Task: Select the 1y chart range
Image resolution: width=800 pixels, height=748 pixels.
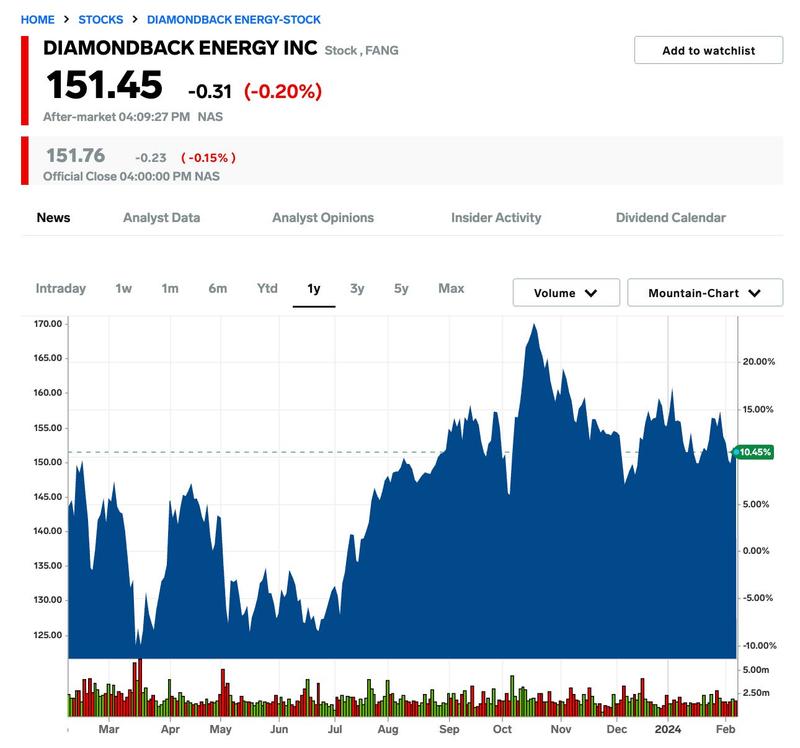Action: pos(314,289)
